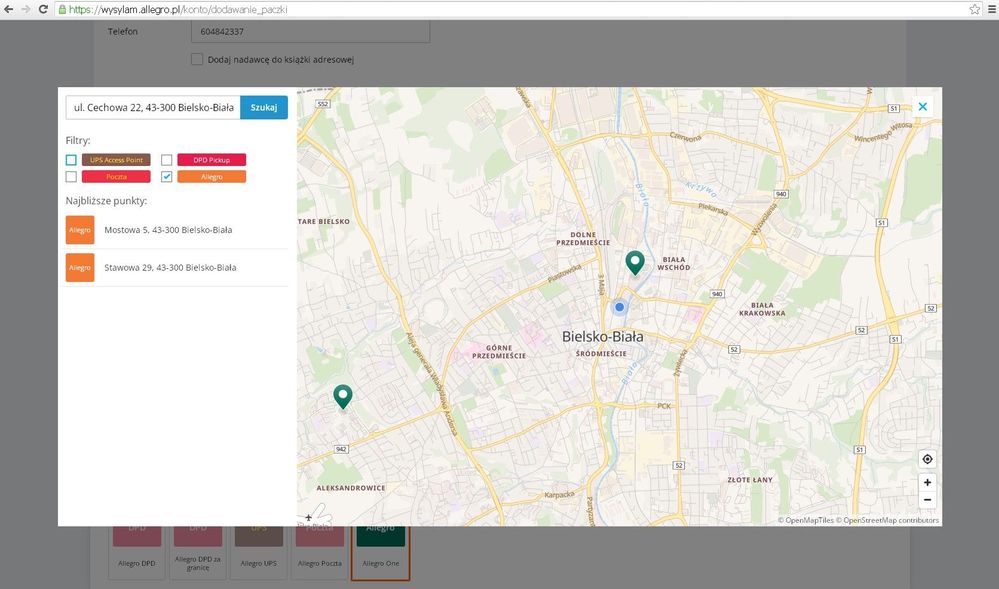Click the red Poczta filter label

(x=116, y=177)
